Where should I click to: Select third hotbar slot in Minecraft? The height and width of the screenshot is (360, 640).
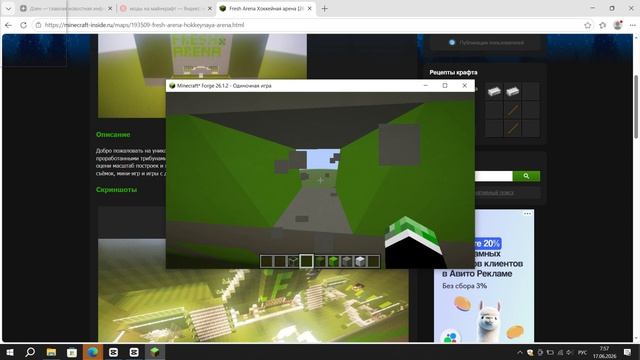pyautogui.click(x=293, y=261)
